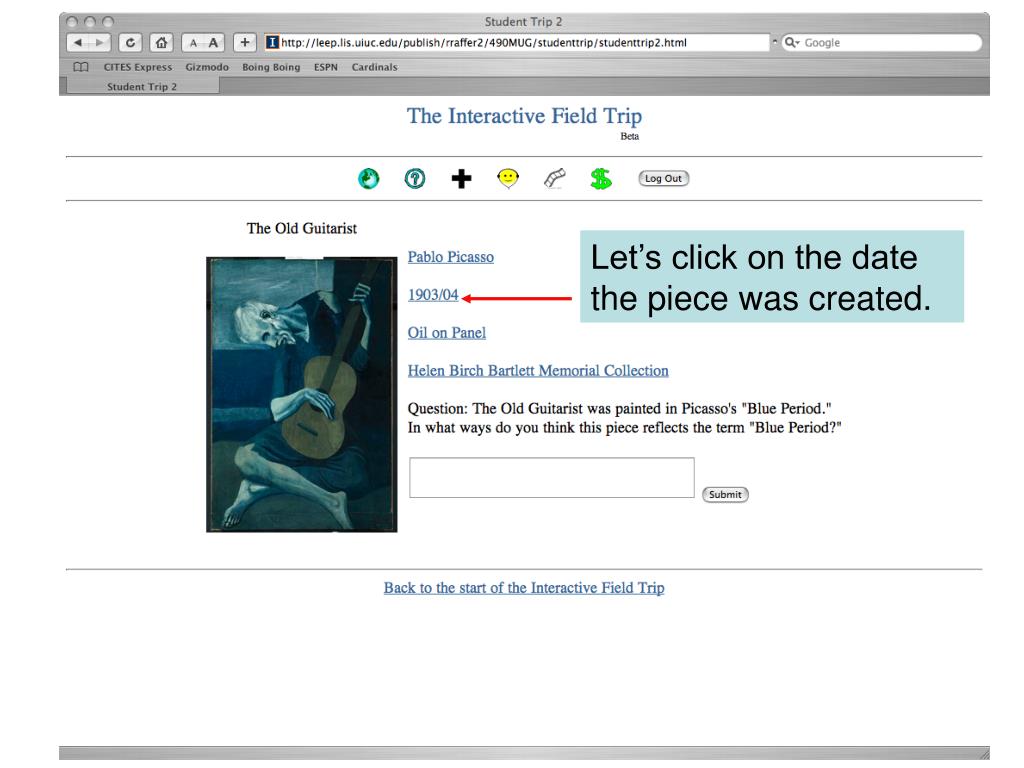Click The Old Guitarist title text
Screen dimensions: 1024x768
(302, 228)
